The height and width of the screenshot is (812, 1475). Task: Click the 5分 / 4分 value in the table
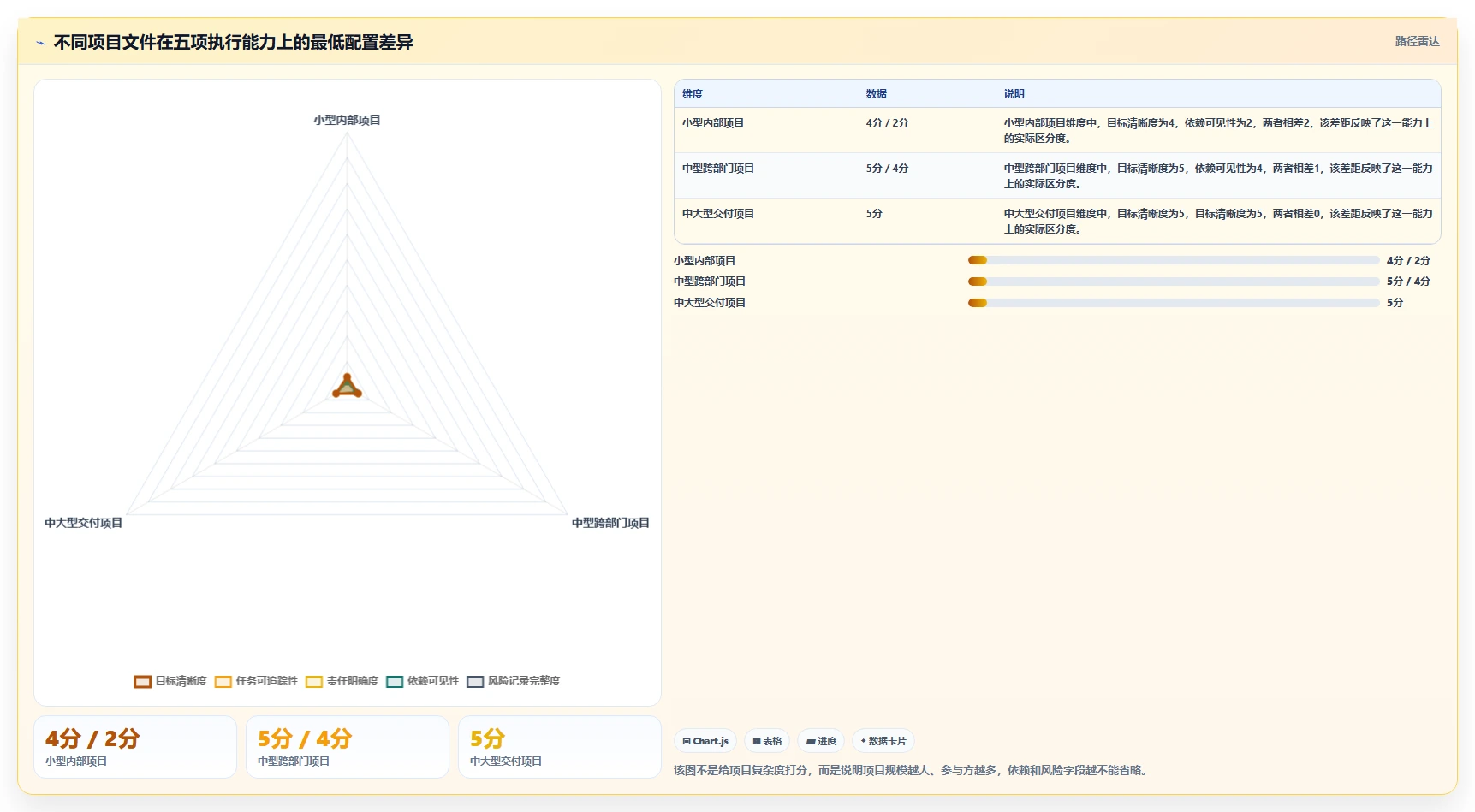[887, 169]
